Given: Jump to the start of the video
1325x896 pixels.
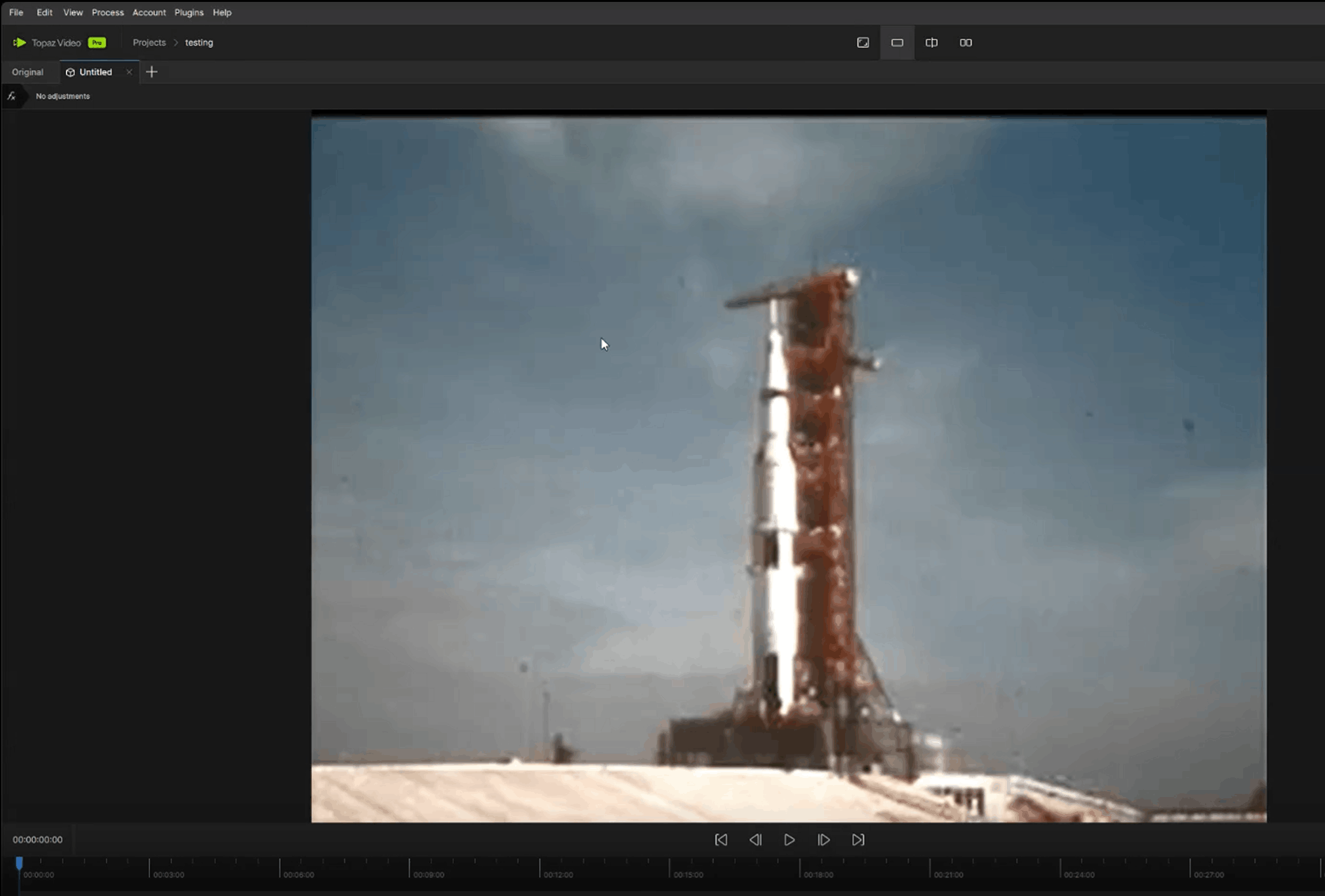Looking at the screenshot, I should click(x=721, y=840).
